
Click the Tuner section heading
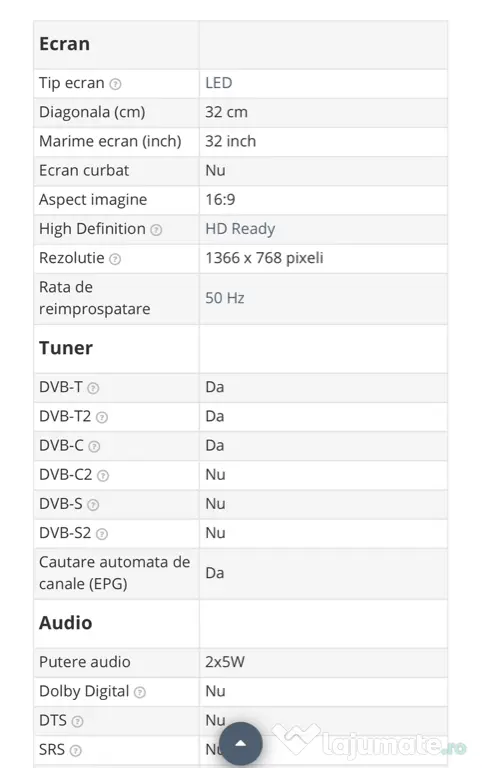66,348
